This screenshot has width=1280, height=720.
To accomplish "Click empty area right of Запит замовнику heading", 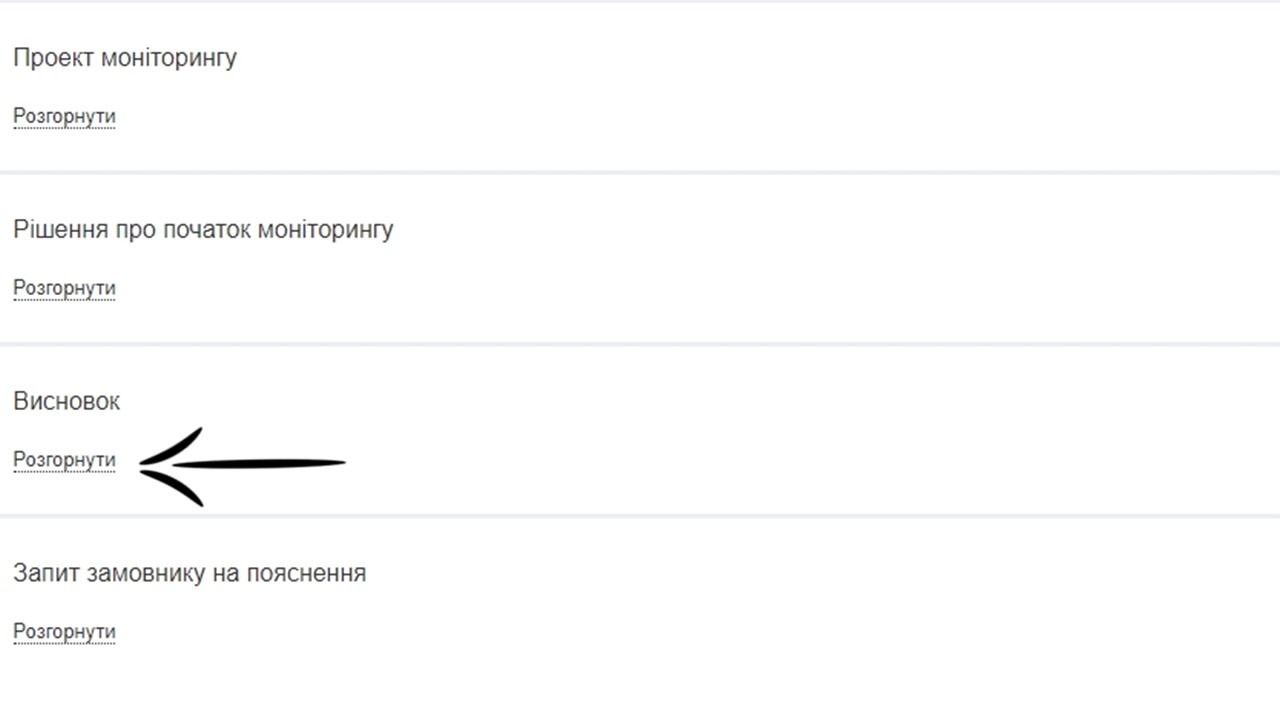I will 800,574.
